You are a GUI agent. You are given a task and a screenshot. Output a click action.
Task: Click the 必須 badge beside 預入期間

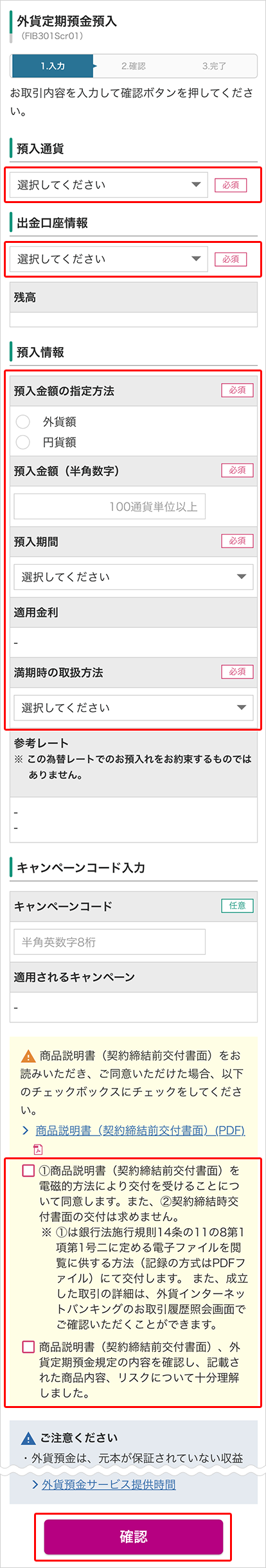click(237, 541)
